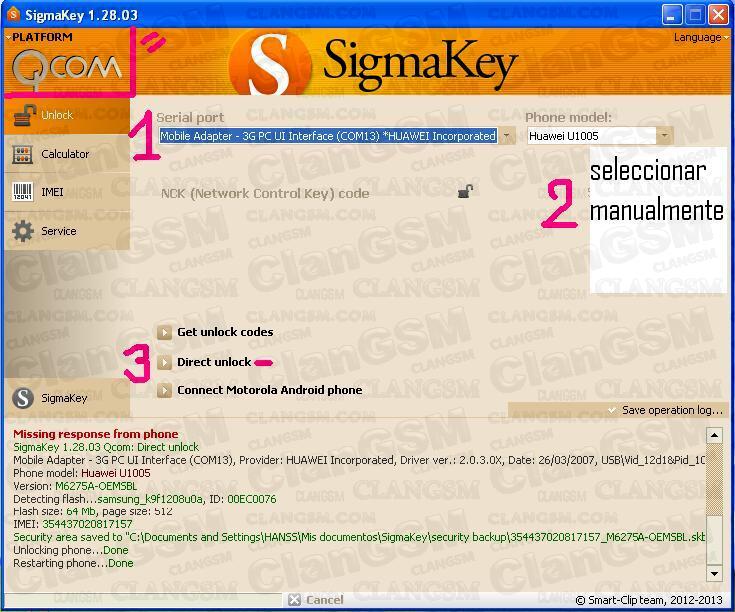The height and width of the screenshot is (612, 735).
Task: Open the IMEI sidebar tab
Action: click(67, 192)
